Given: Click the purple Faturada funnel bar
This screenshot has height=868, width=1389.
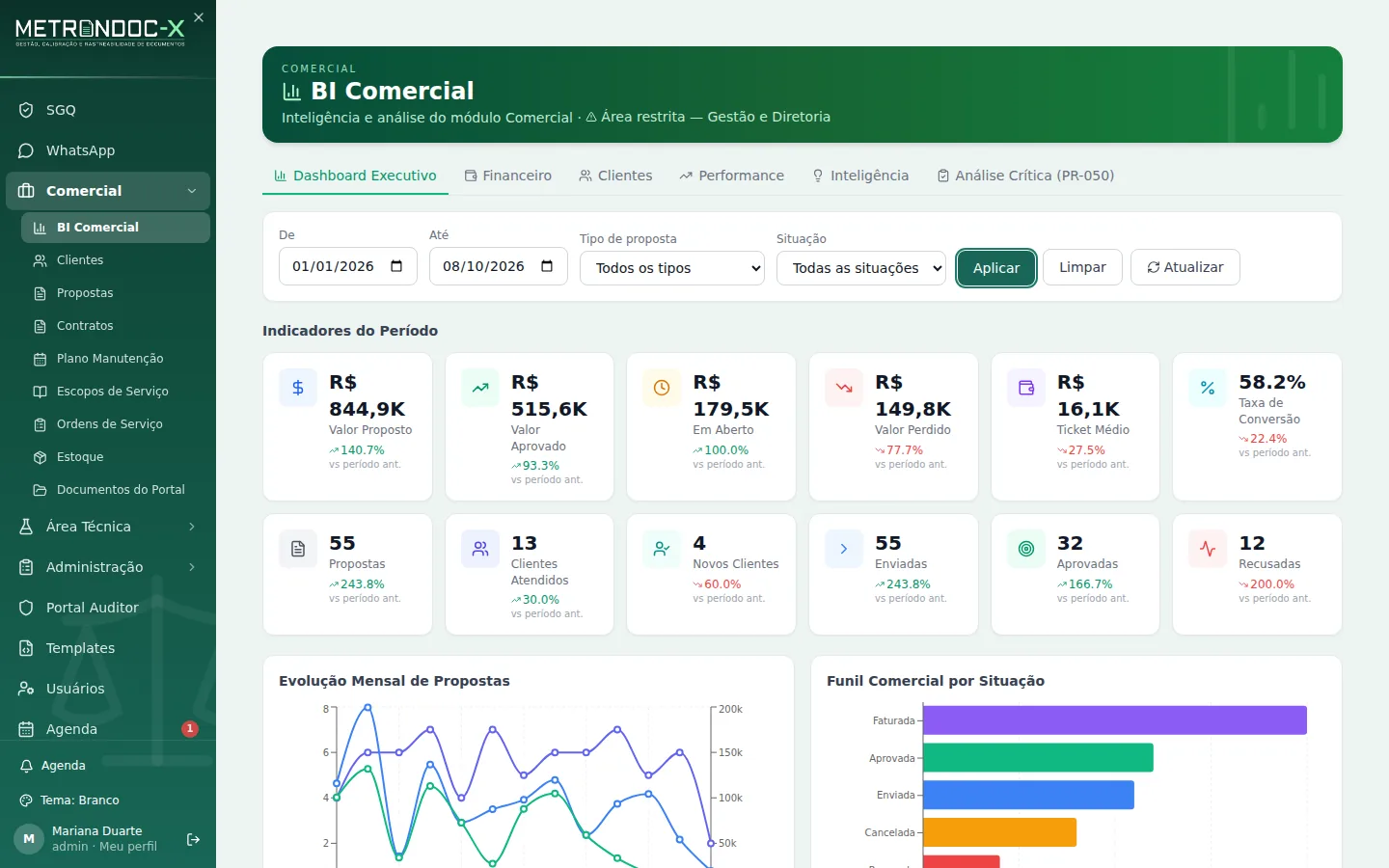Looking at the screenshot, I should (1115, 720).
